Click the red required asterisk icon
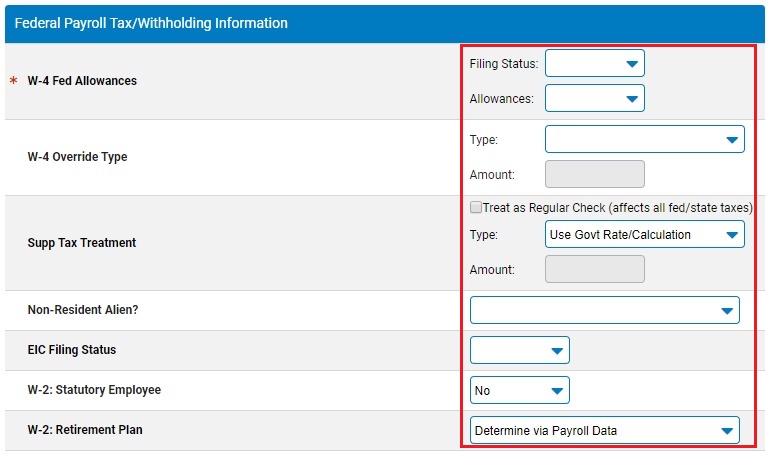This screenshot has width=772, height=464. click(x=14, y=80)
